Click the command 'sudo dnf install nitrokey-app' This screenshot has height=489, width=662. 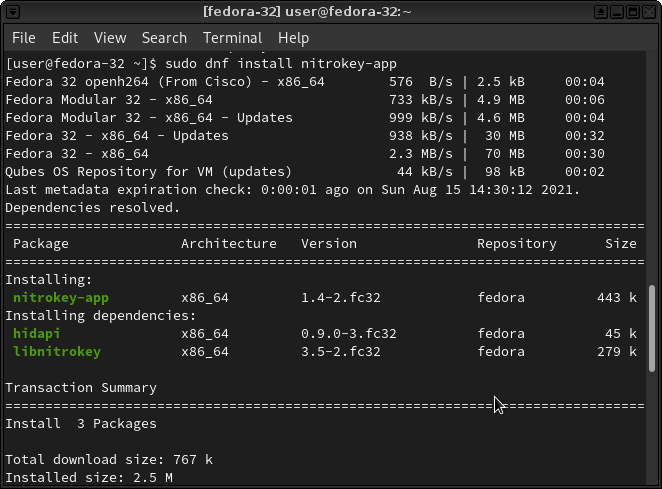[281, 64]
